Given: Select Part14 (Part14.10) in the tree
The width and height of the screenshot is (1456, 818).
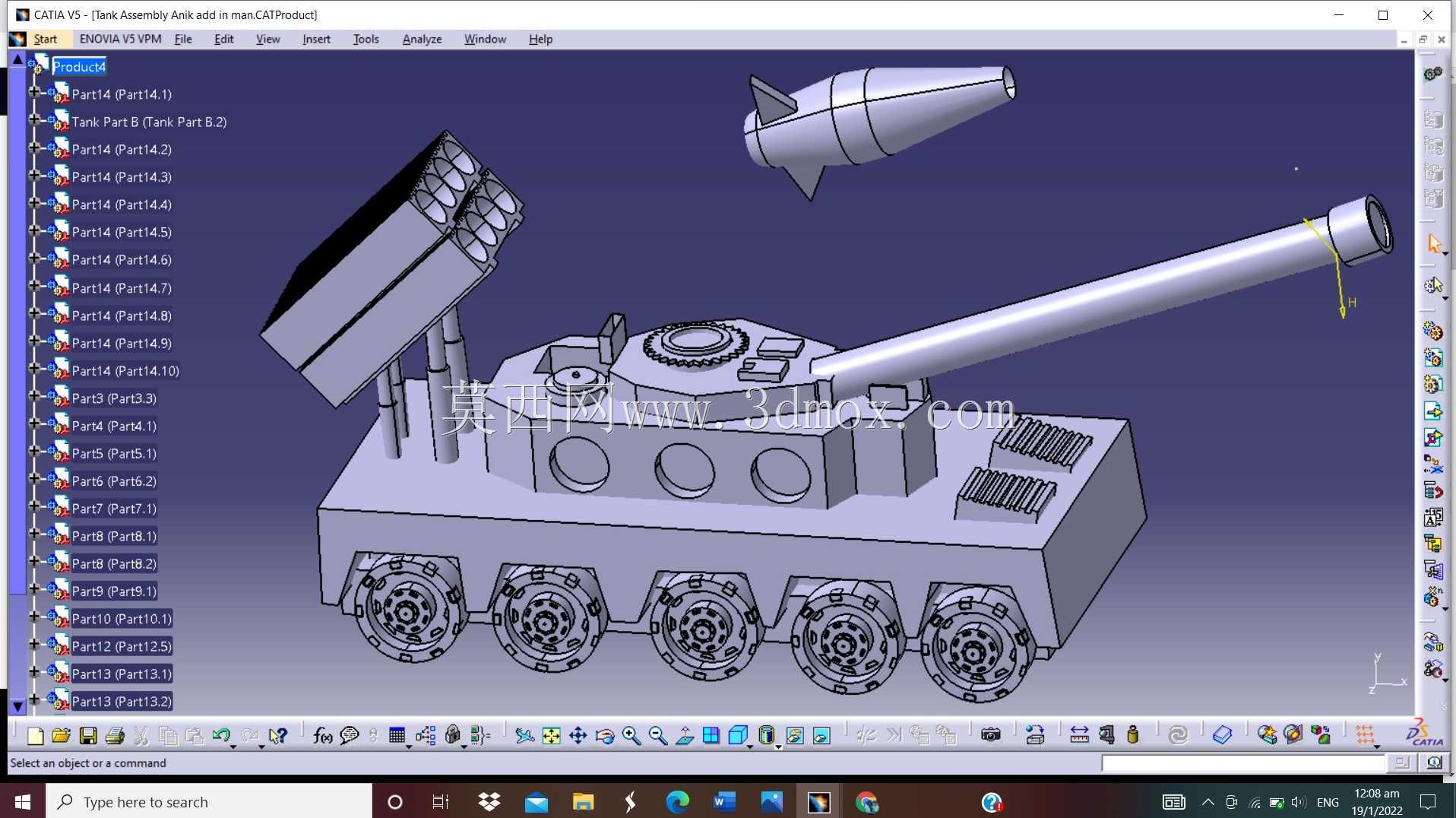Looking at the screenshot, I should 125,371.
